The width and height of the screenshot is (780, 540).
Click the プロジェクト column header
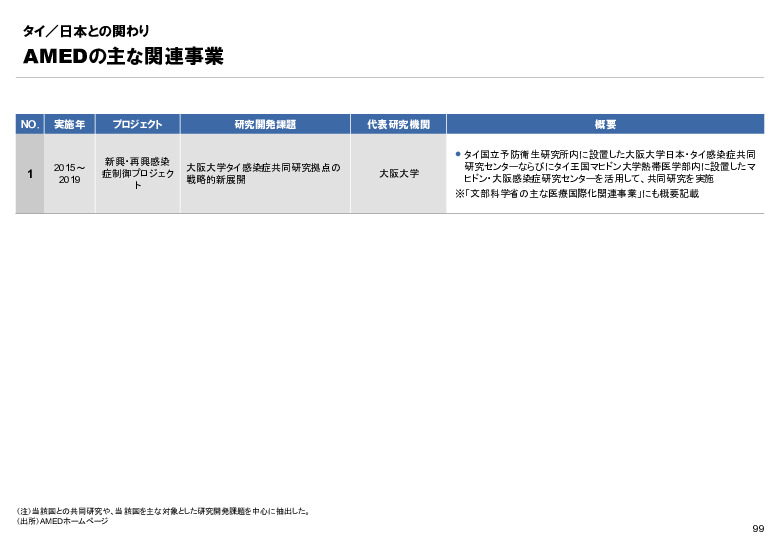[x=137, y=124]
